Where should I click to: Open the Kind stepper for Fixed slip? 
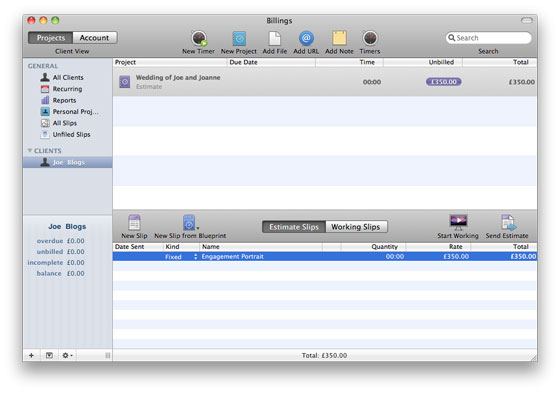(x=195, y=257)
